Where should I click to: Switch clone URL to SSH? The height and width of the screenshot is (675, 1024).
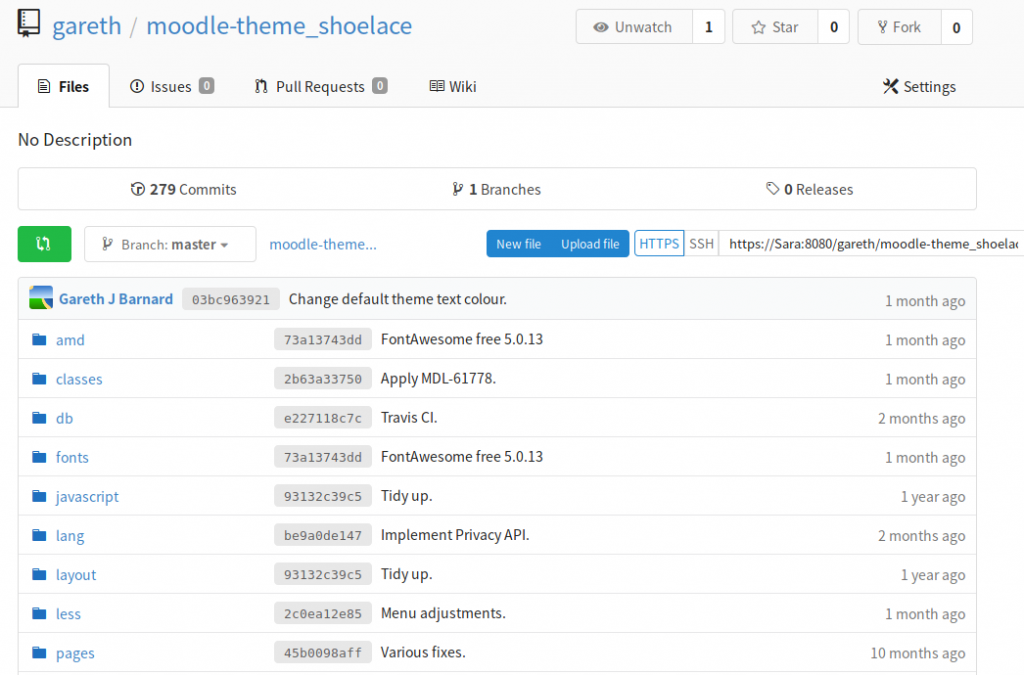(701, 244)
